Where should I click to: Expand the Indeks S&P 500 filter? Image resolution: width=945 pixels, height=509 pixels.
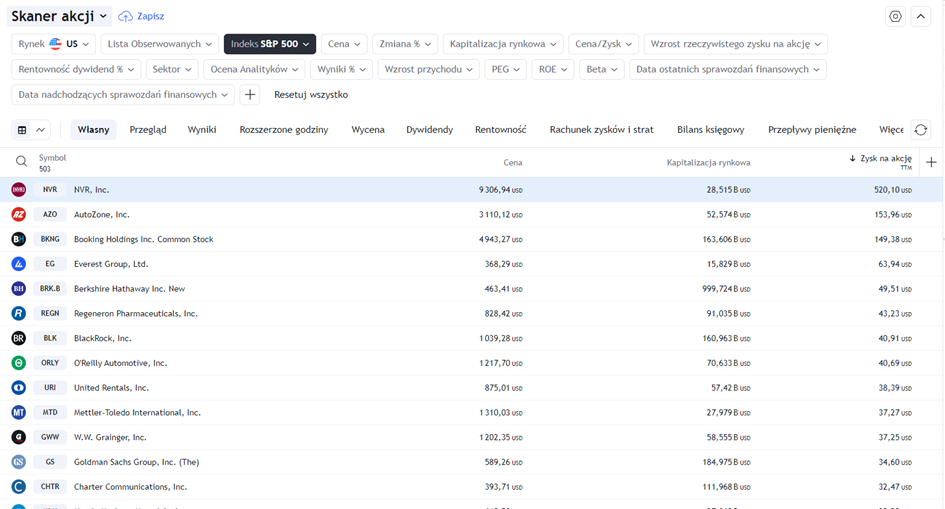[270, 44]
